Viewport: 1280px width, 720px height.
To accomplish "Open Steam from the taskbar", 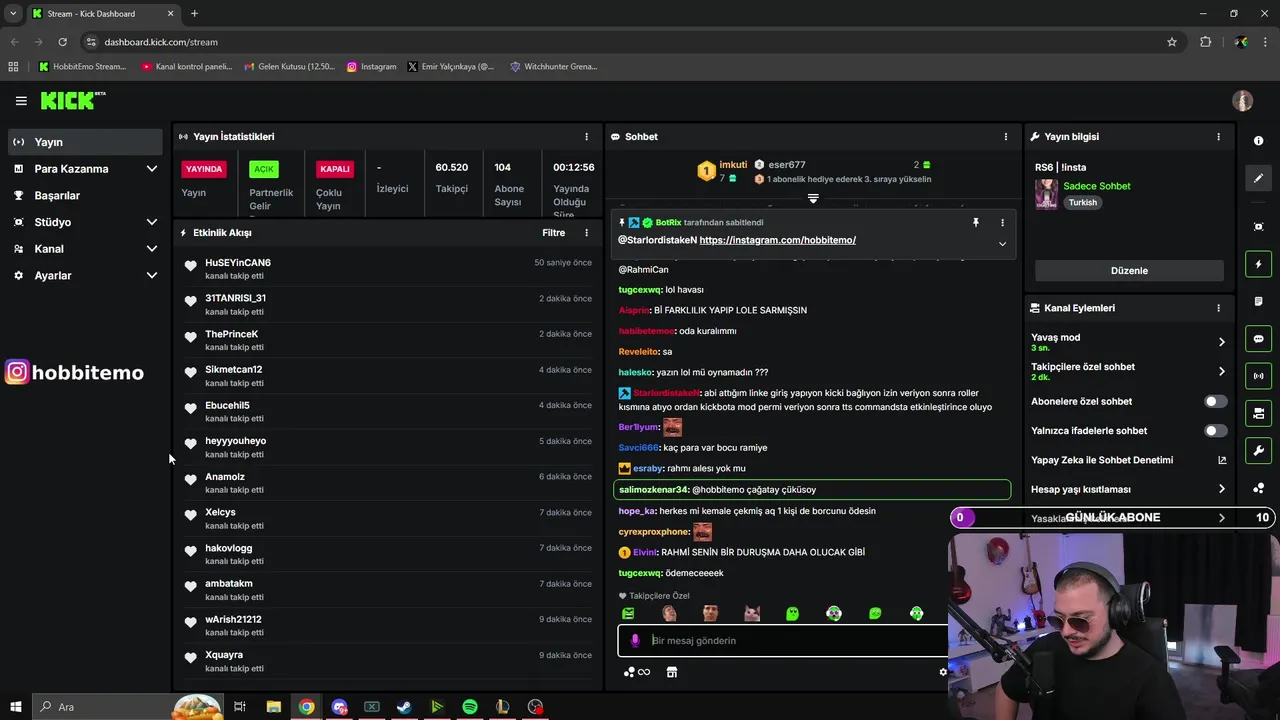I will coord(404,707).
